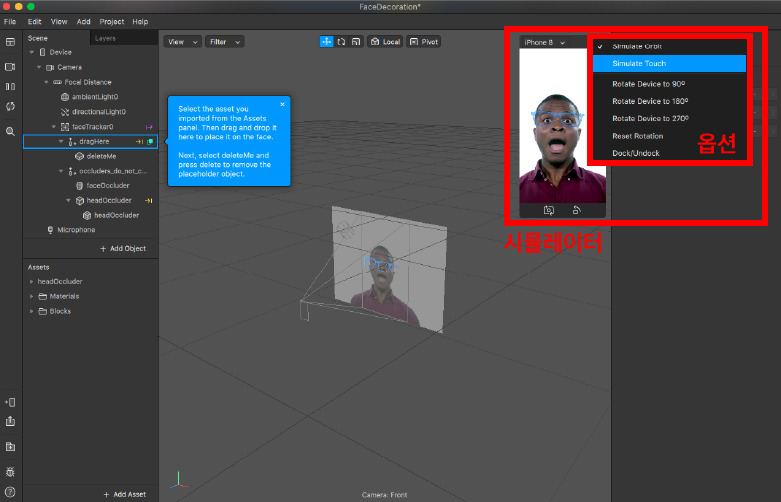Click the Blocks folder icon
Image resolution: width=781 pixels, height=502 pixels.
(x=43, y=311)
